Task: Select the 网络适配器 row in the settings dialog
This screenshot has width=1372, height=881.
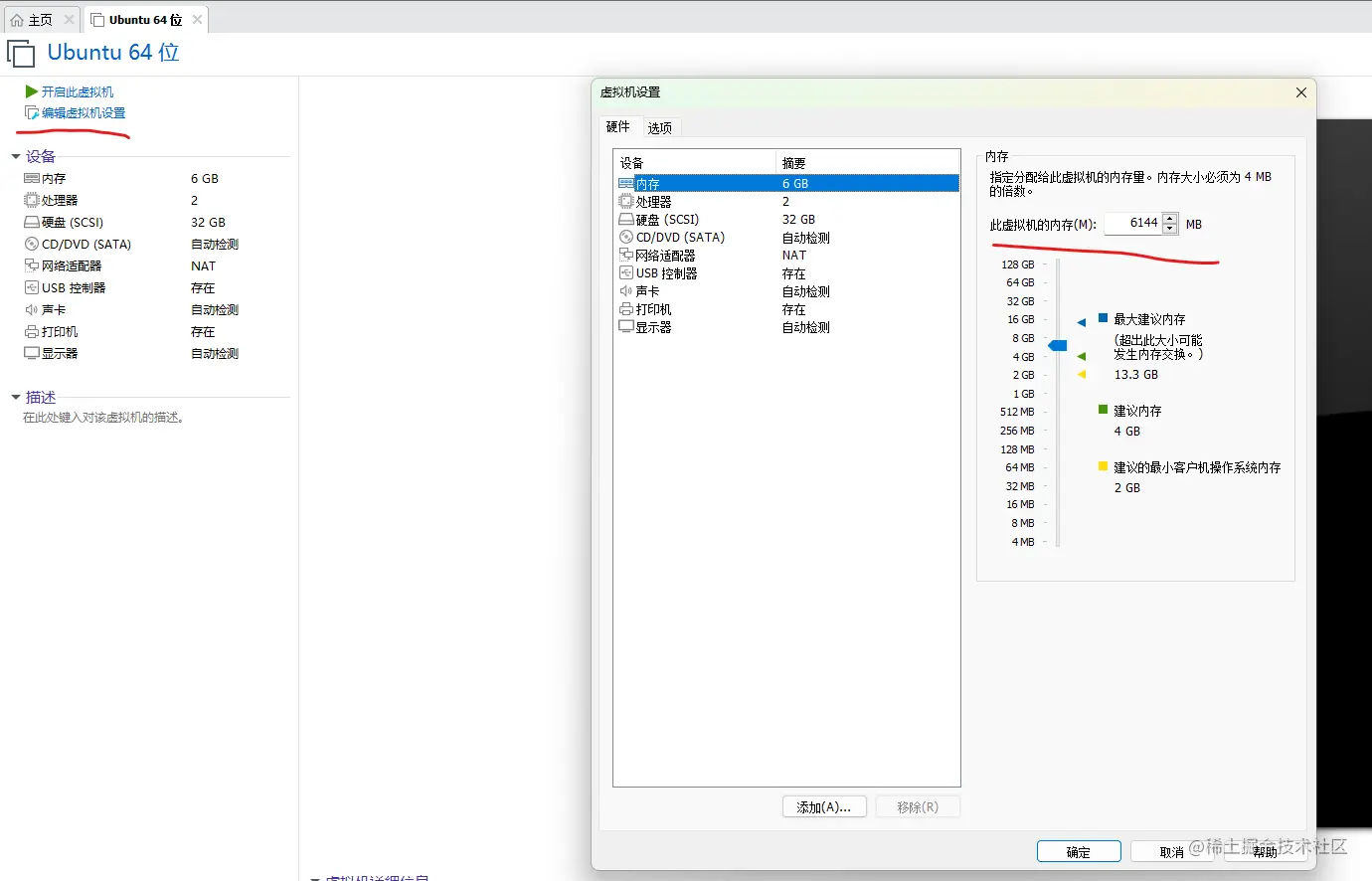Action: pyautogui.click(x=787, y=256)
